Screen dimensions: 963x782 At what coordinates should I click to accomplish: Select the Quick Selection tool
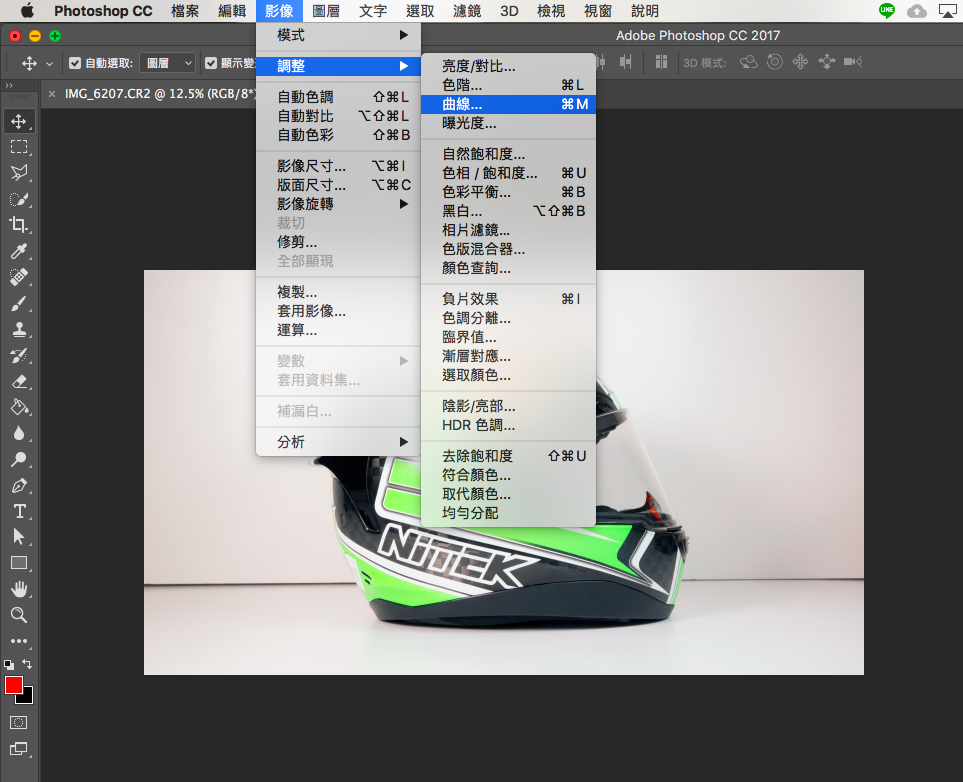19,199
